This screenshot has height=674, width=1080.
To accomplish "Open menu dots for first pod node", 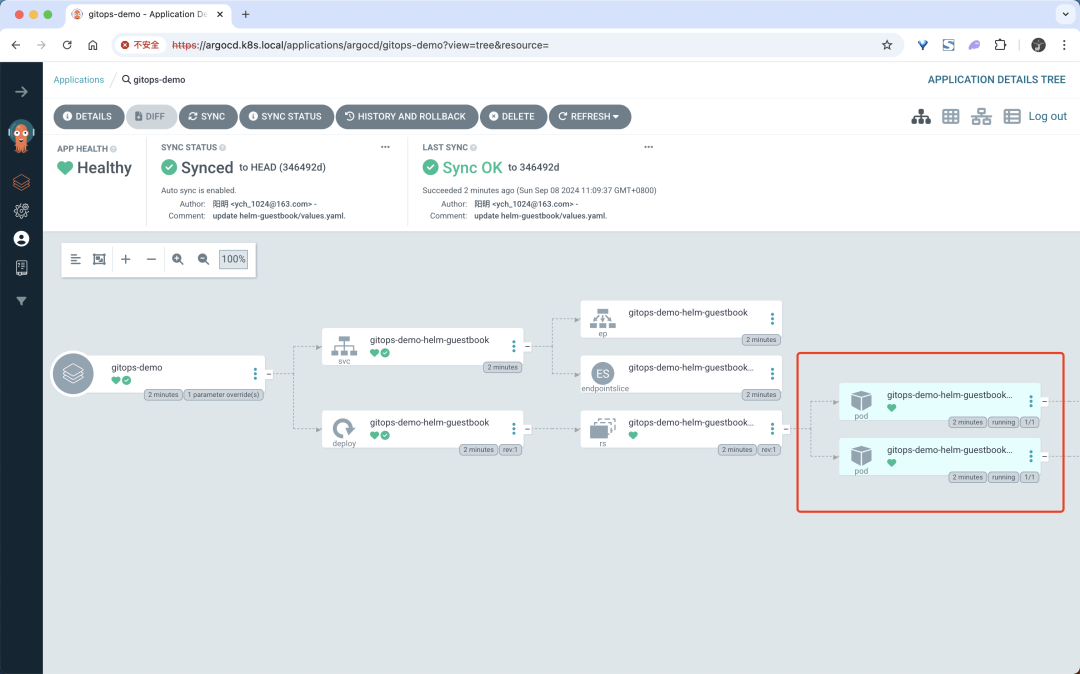I will coord(1030,401).
